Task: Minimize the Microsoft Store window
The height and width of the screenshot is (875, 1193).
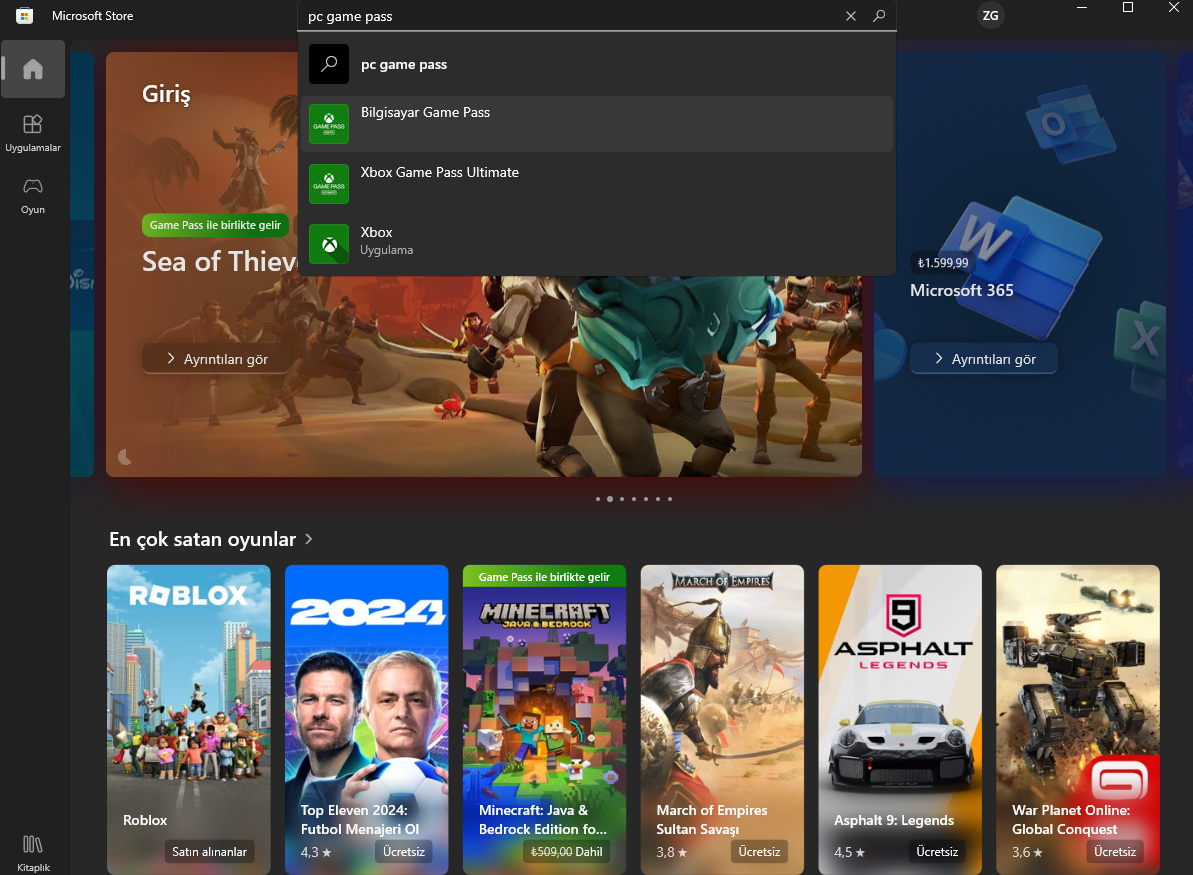Action: click(x=1082, y=8)
